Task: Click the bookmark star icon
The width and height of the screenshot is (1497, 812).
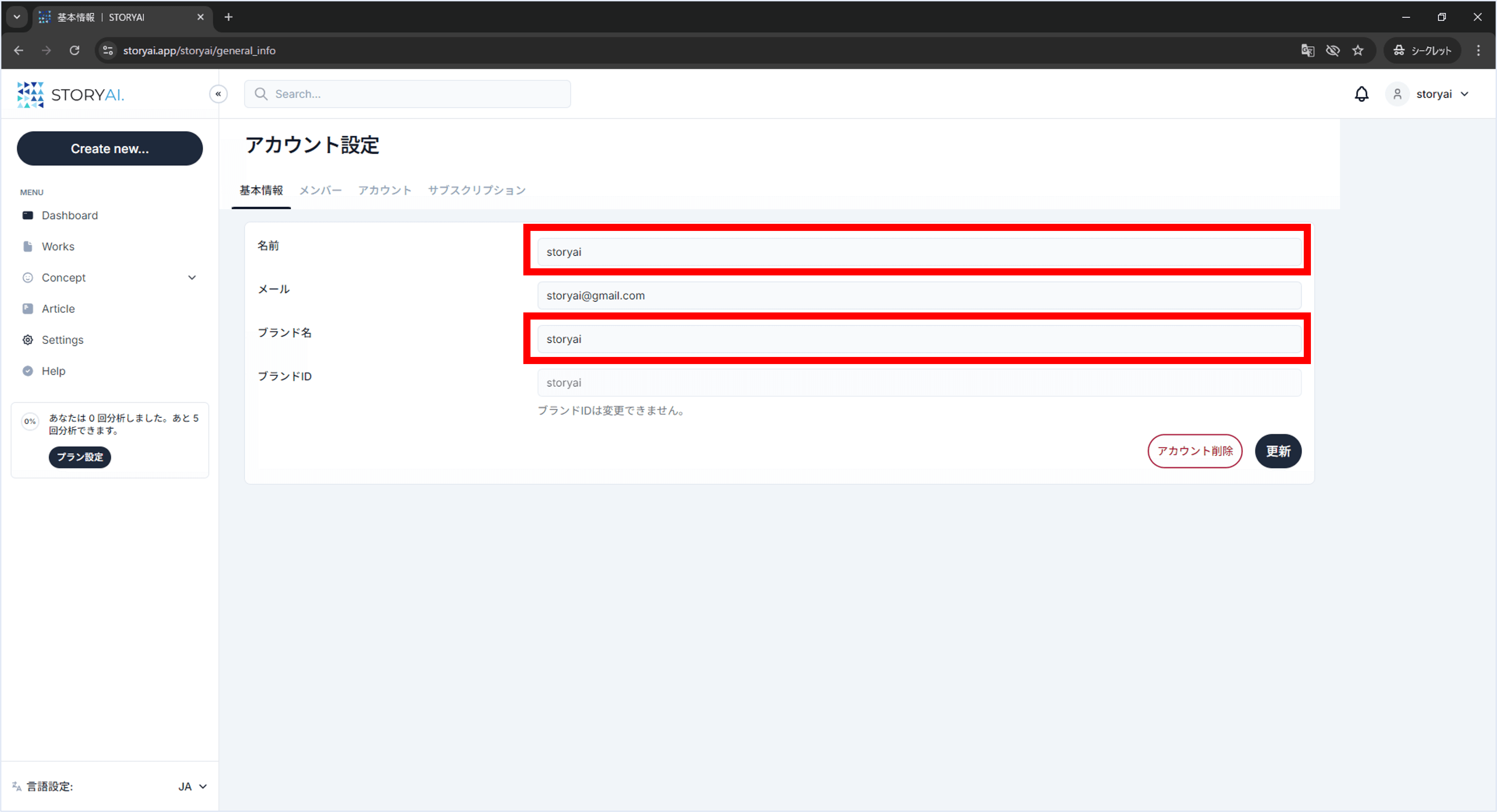Action: 1357,51
